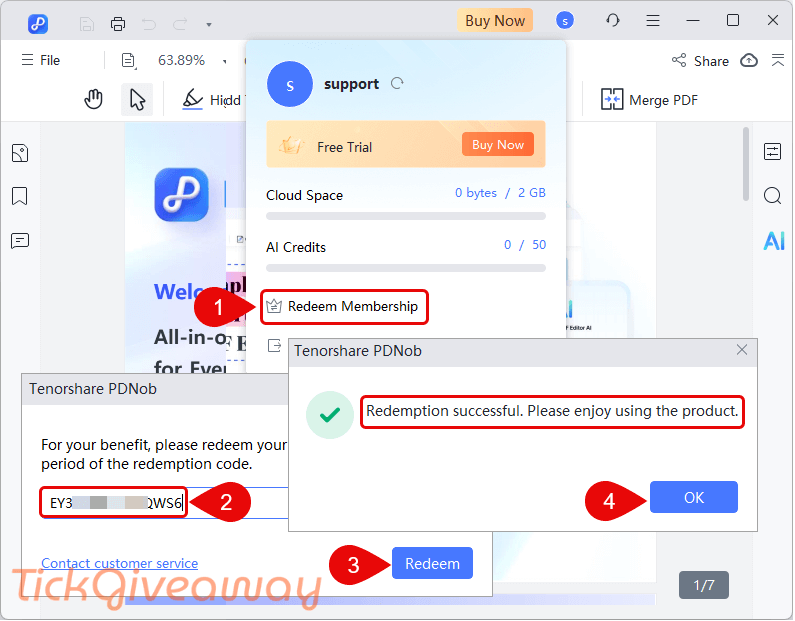Open the Merge PDF tool
Screen dimensions: 795x621
click(649, 100)
